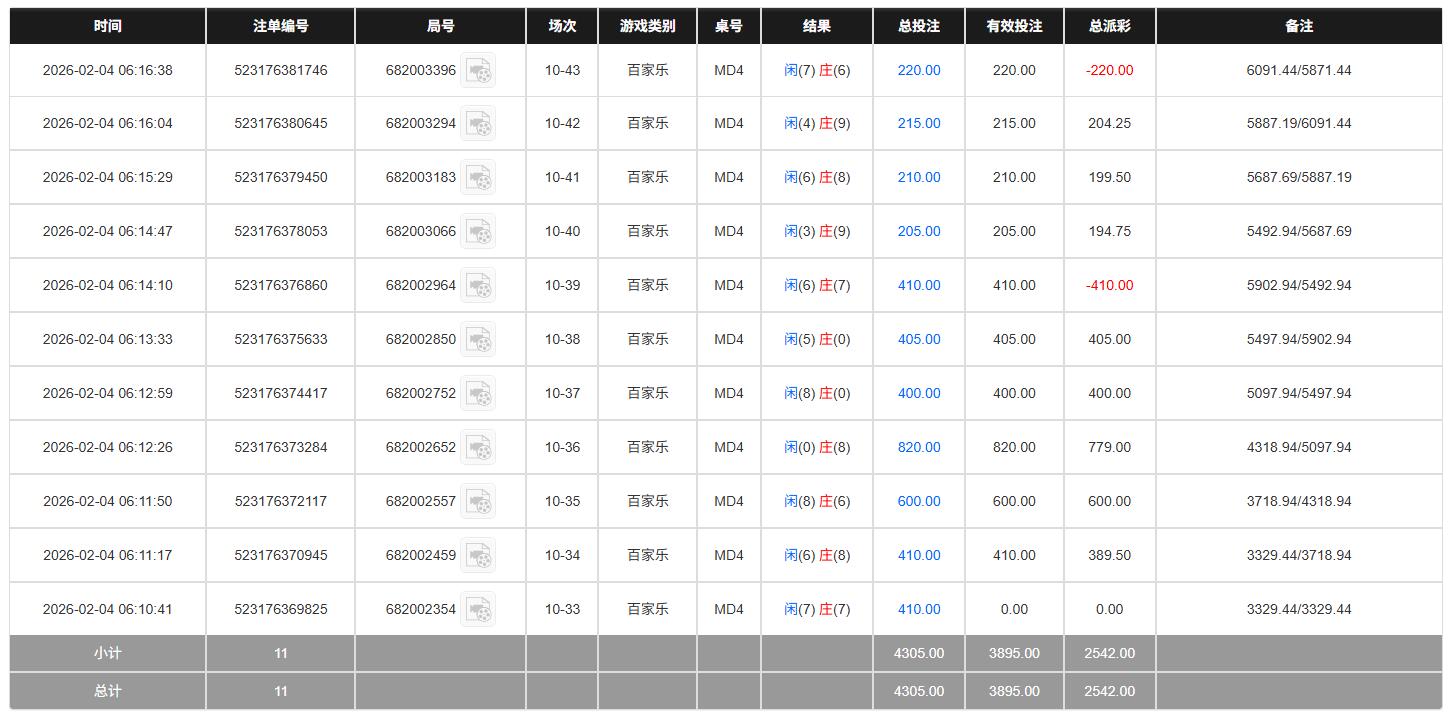
Task: Click the blue 820.00 bet amount
Action: [x=919, y=448]
